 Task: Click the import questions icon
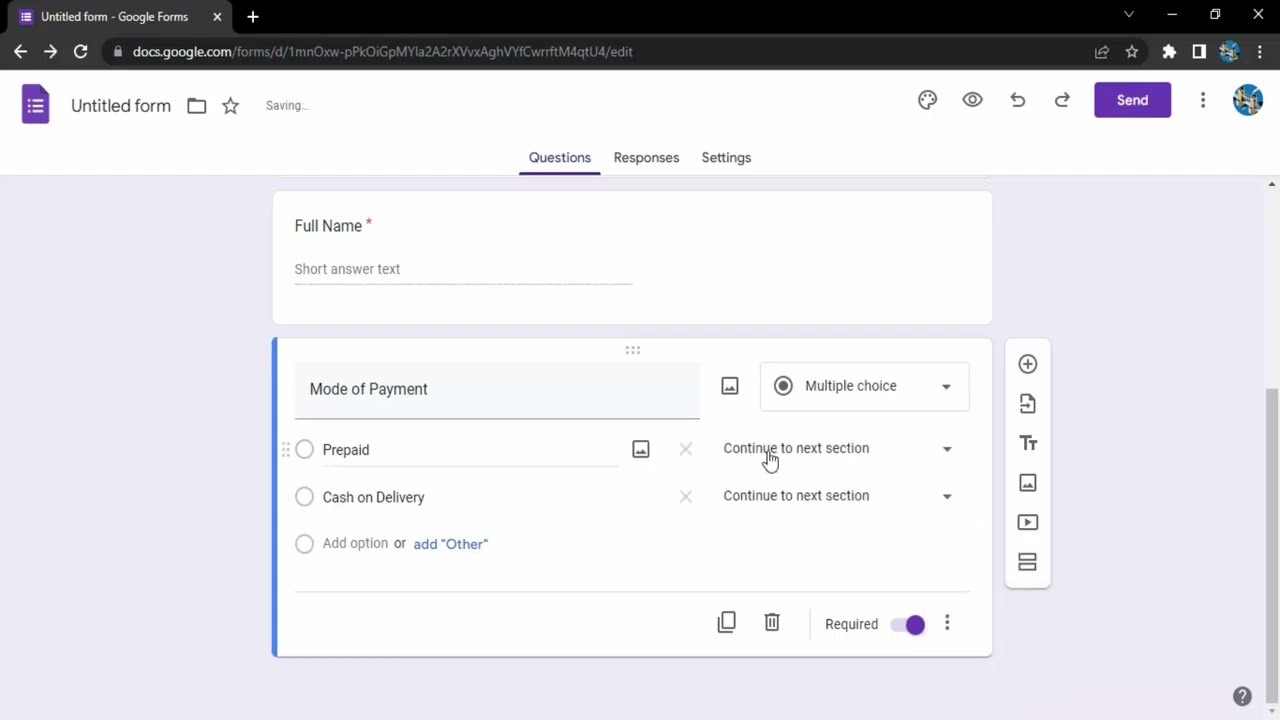[1027, 404]
